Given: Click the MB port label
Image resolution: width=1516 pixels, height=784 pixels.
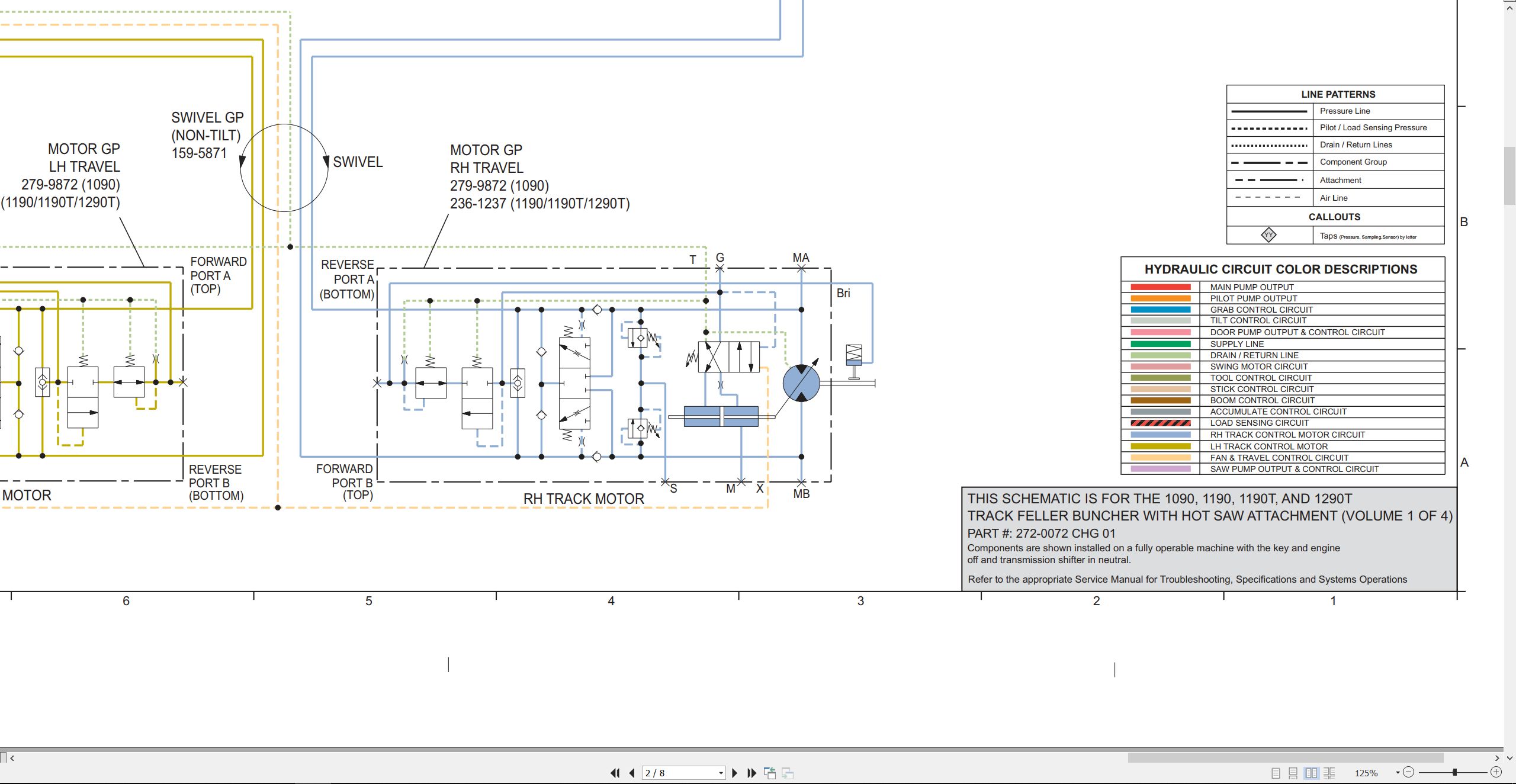Looking at the screenshot, I should 801,494.
